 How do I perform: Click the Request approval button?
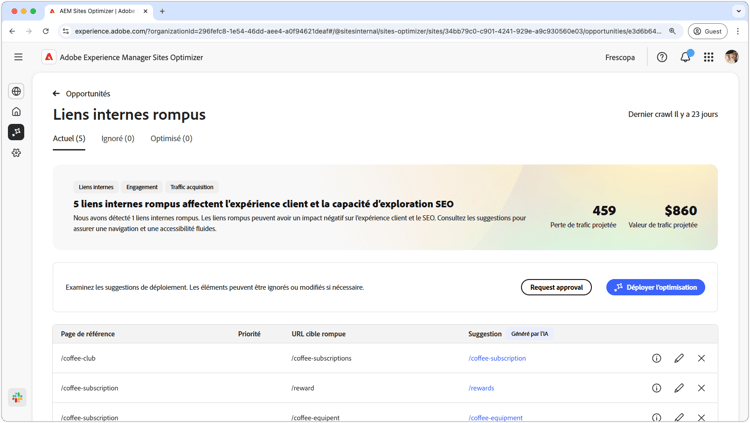pos(556,288)
